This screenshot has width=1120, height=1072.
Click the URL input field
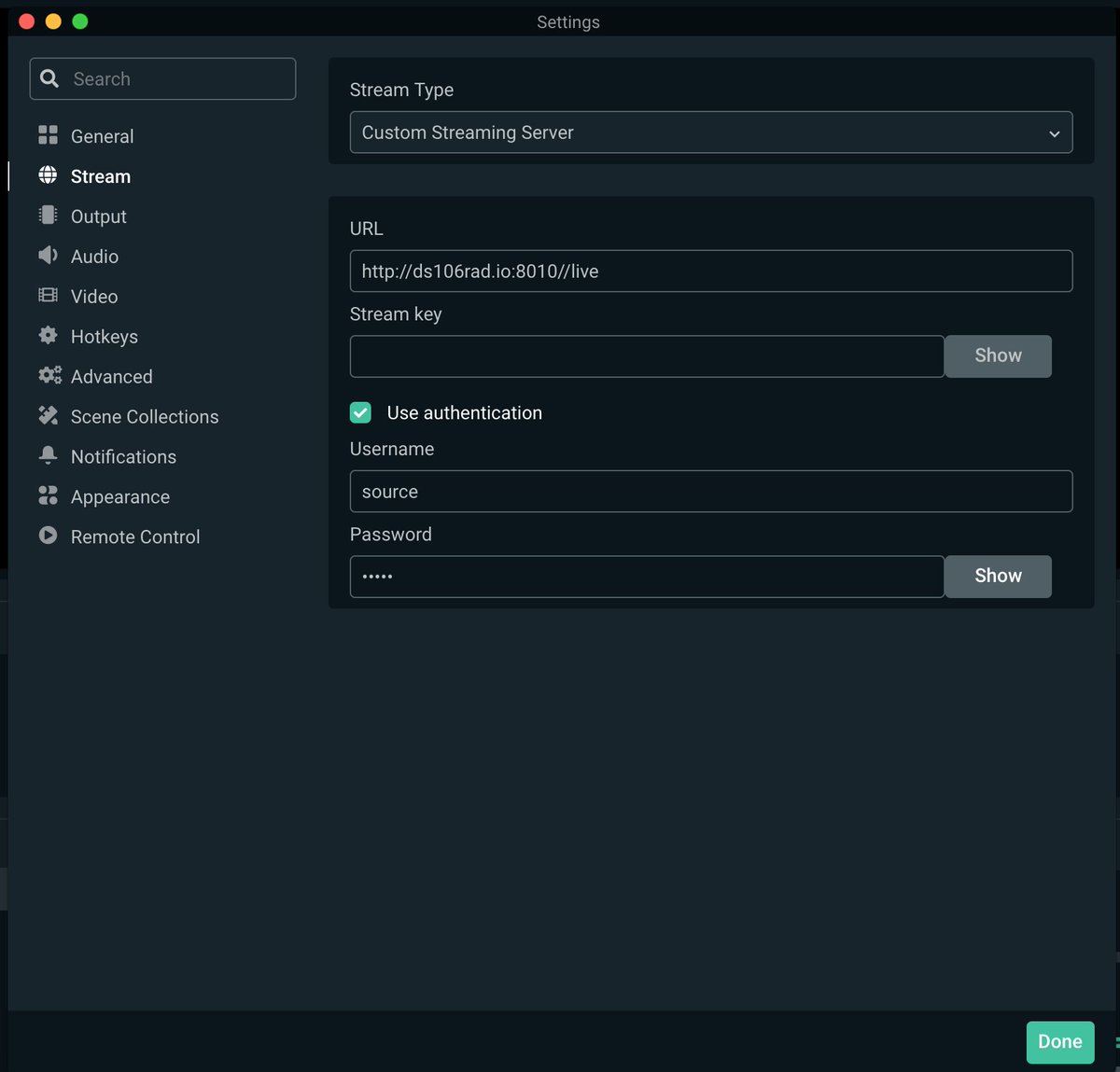tap(711, 271)
